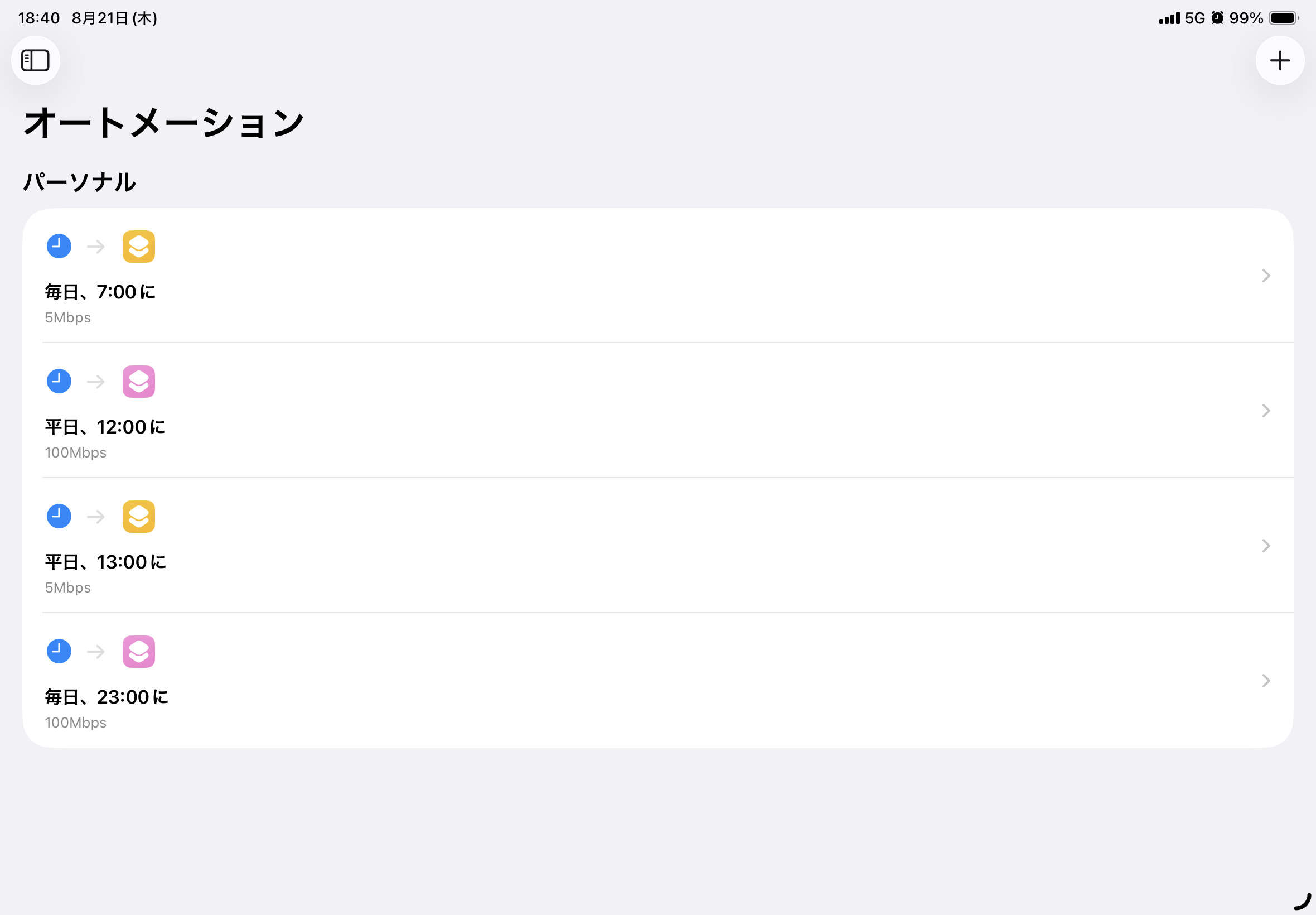Open the 毎日、7:00に automation title

click(100, 292)
